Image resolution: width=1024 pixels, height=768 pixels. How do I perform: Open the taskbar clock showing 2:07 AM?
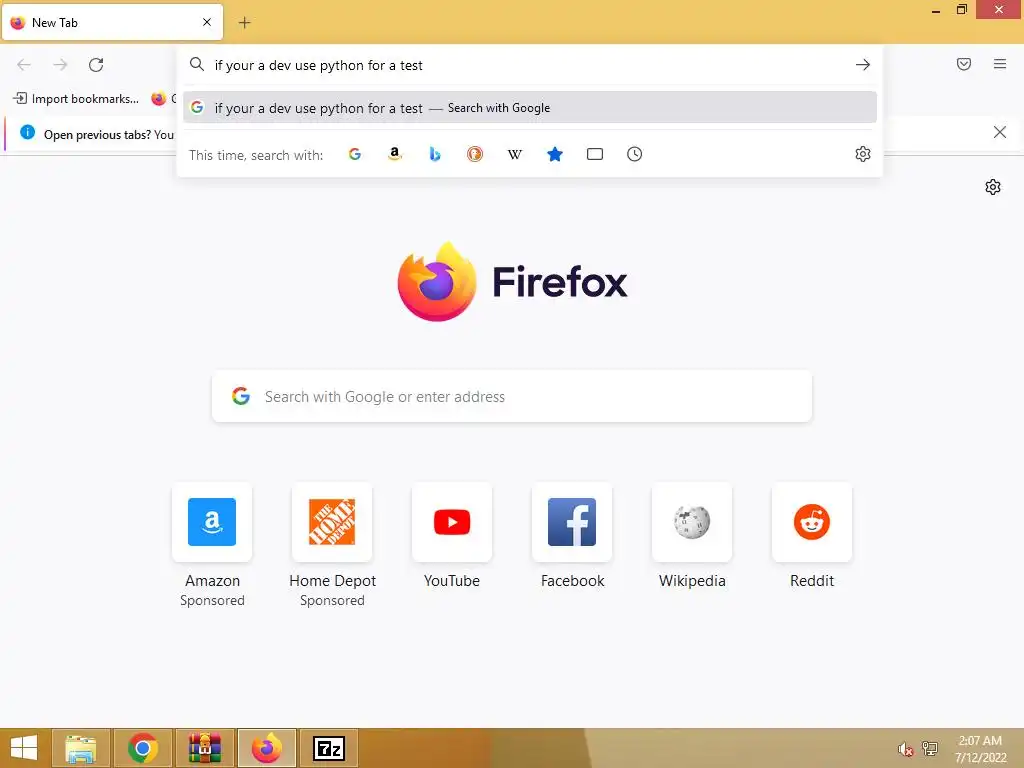point(980,749)
